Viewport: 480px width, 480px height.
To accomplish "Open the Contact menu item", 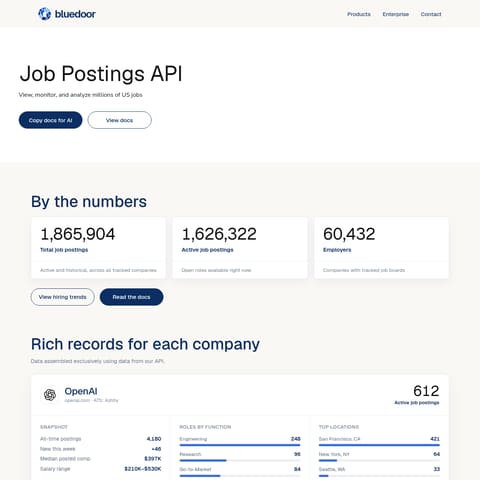I will tap(431, 14).
